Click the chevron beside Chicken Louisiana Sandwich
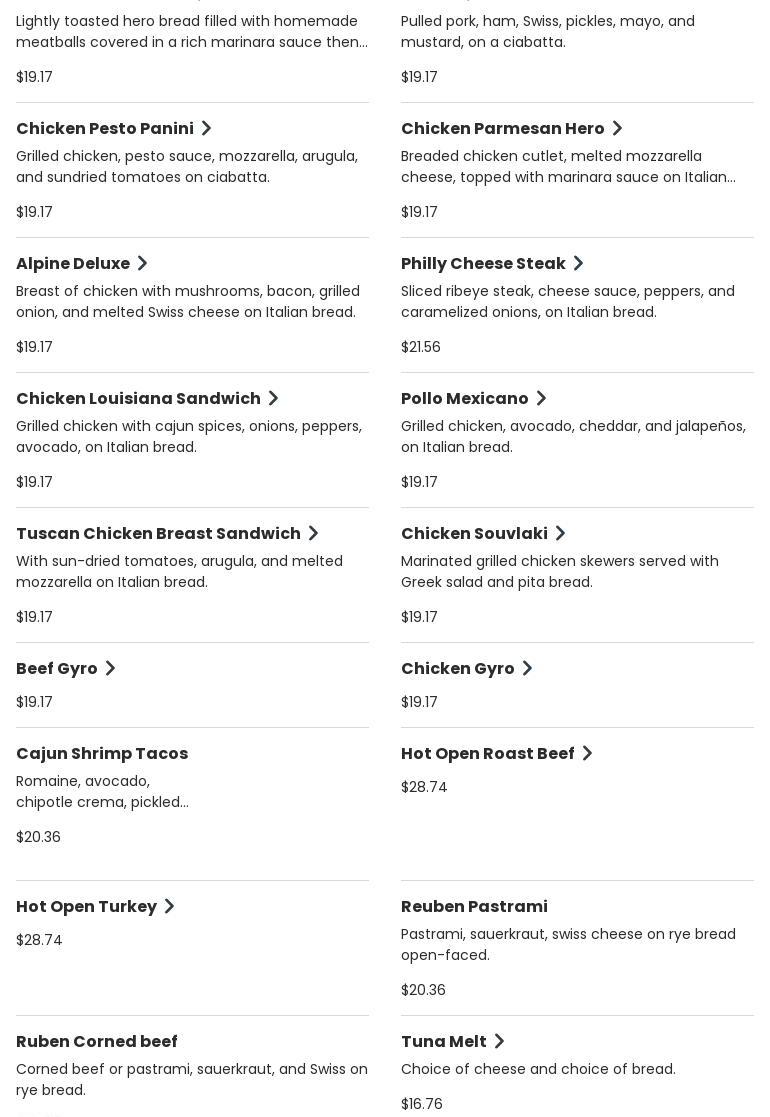 pyautogui.click(x=273, y=398)
